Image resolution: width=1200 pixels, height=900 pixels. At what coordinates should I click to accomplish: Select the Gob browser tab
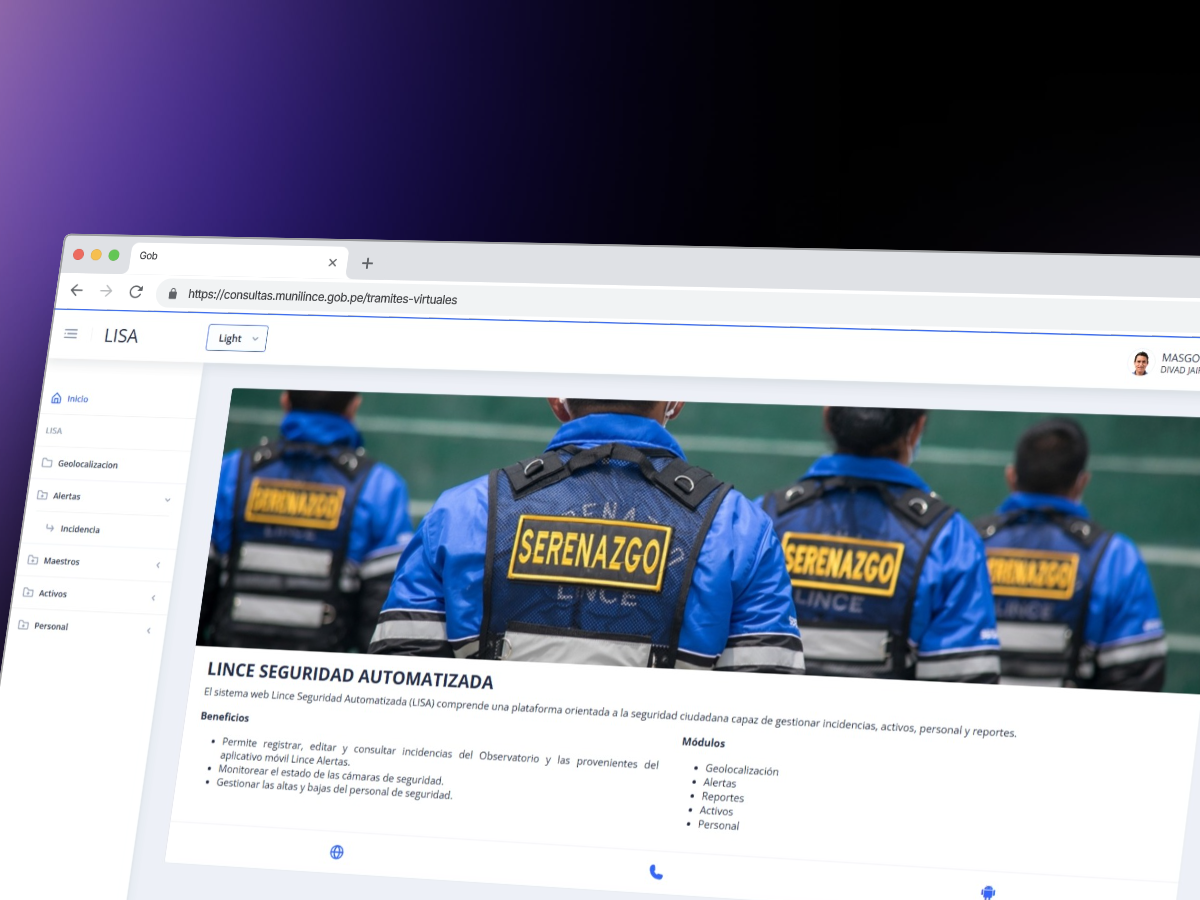point(240,259)
